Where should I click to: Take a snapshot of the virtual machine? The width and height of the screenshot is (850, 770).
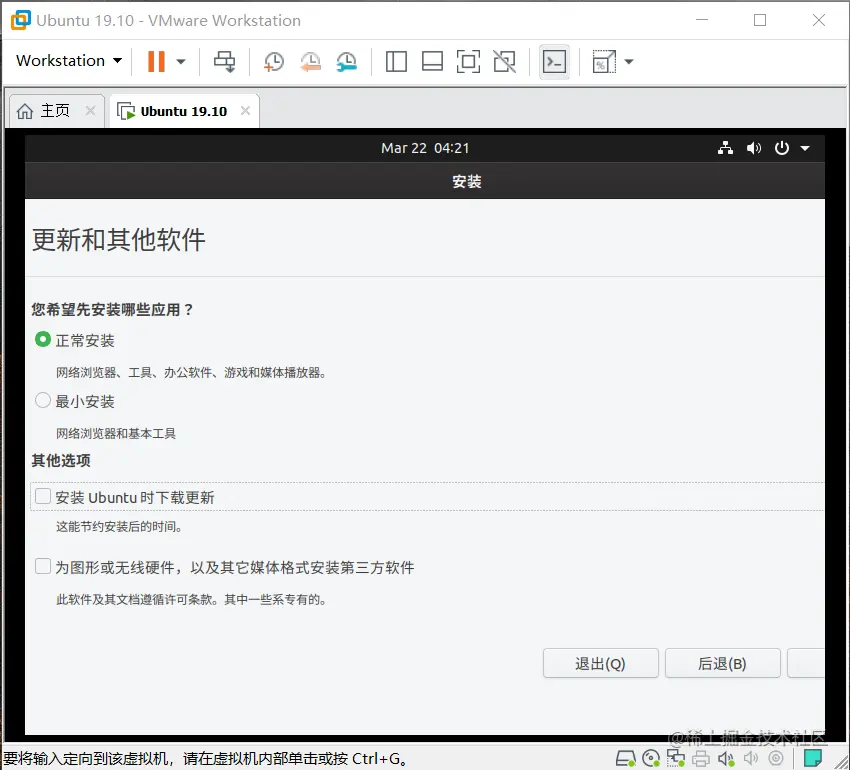(273, 61)
